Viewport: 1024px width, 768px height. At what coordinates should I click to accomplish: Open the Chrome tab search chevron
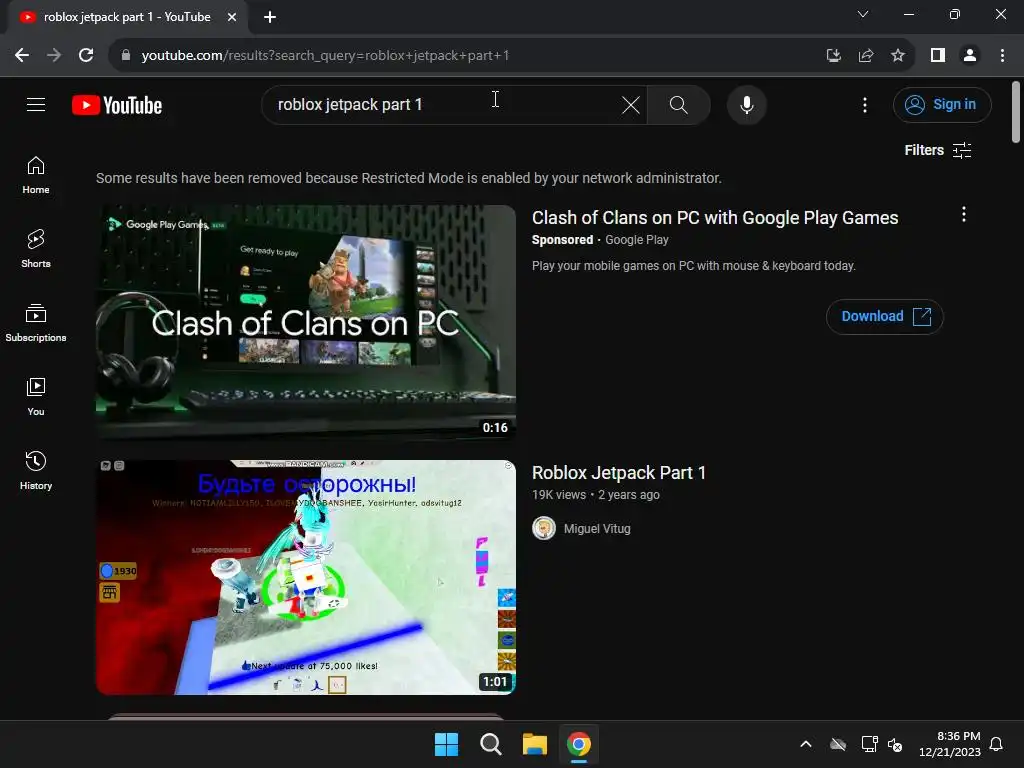[x=863, y=14]
